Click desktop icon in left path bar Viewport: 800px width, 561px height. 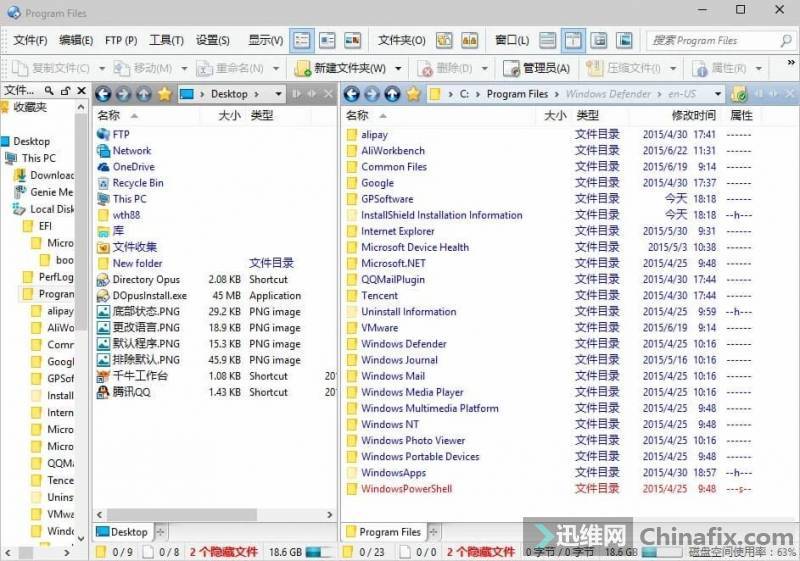tap(187, 94)
